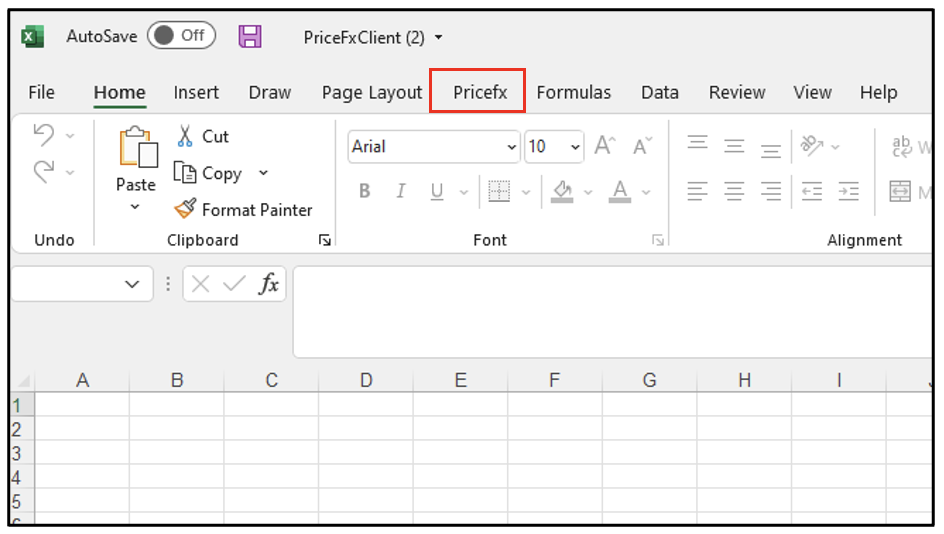Apply Italic formatting

click(x=400, y=191)
